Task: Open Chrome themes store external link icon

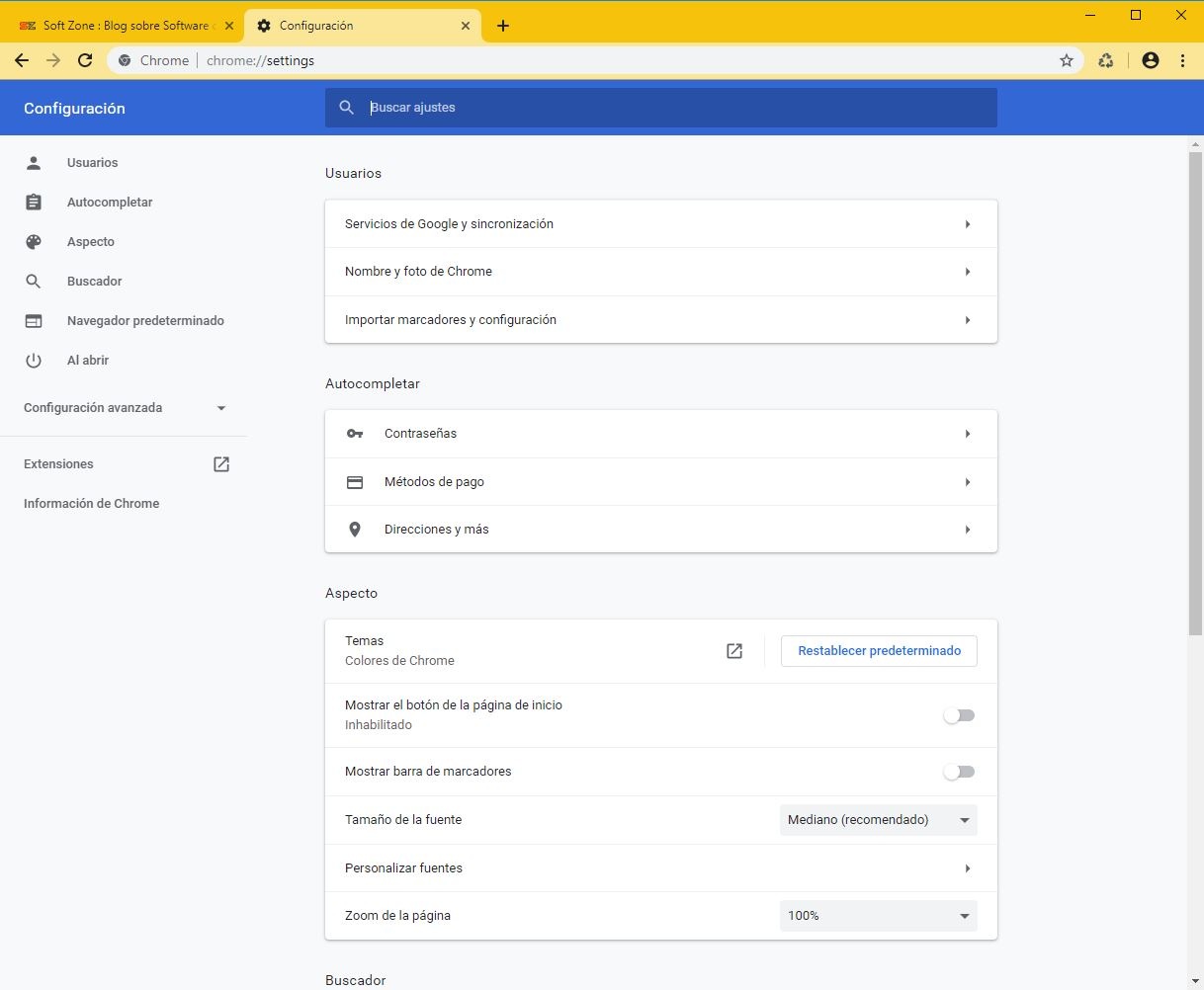Action: (x=734, y=651)
